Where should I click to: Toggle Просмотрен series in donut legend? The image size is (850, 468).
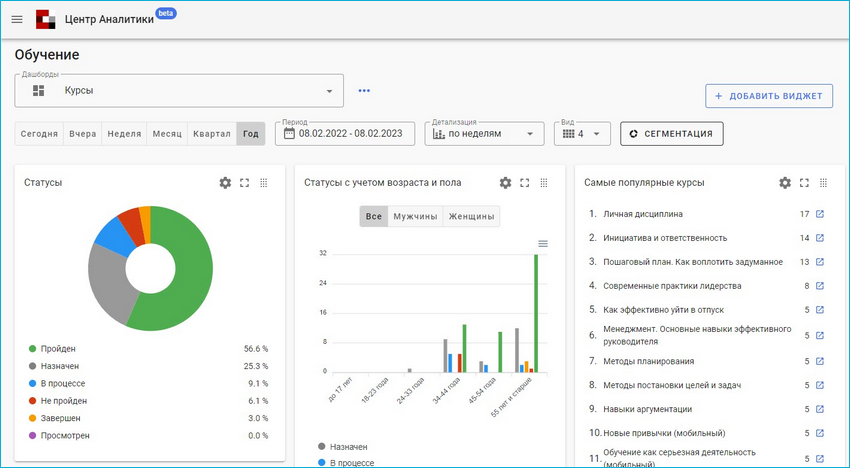pyautogui.click(x=59, y=435)
